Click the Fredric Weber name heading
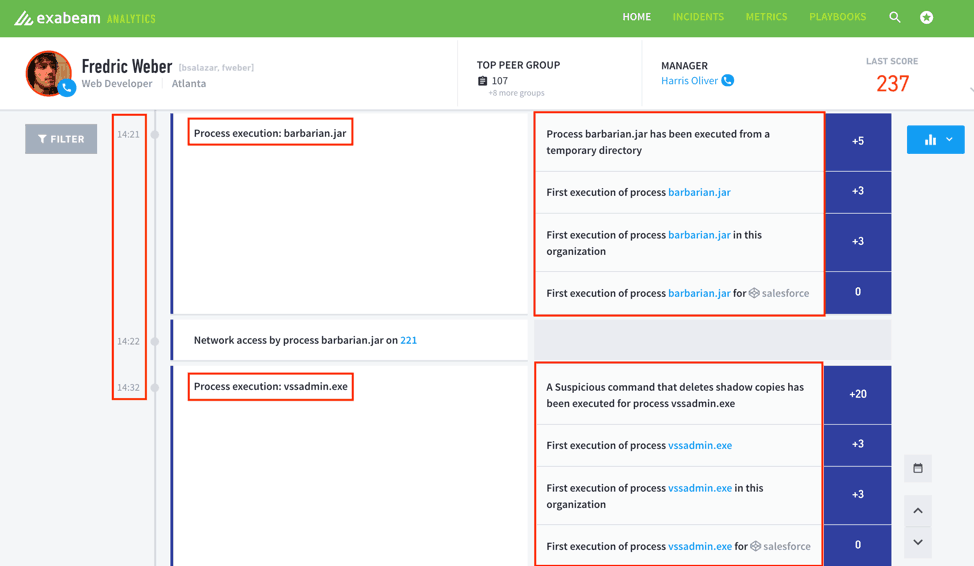The image size is (974, 566). point(127,66)
